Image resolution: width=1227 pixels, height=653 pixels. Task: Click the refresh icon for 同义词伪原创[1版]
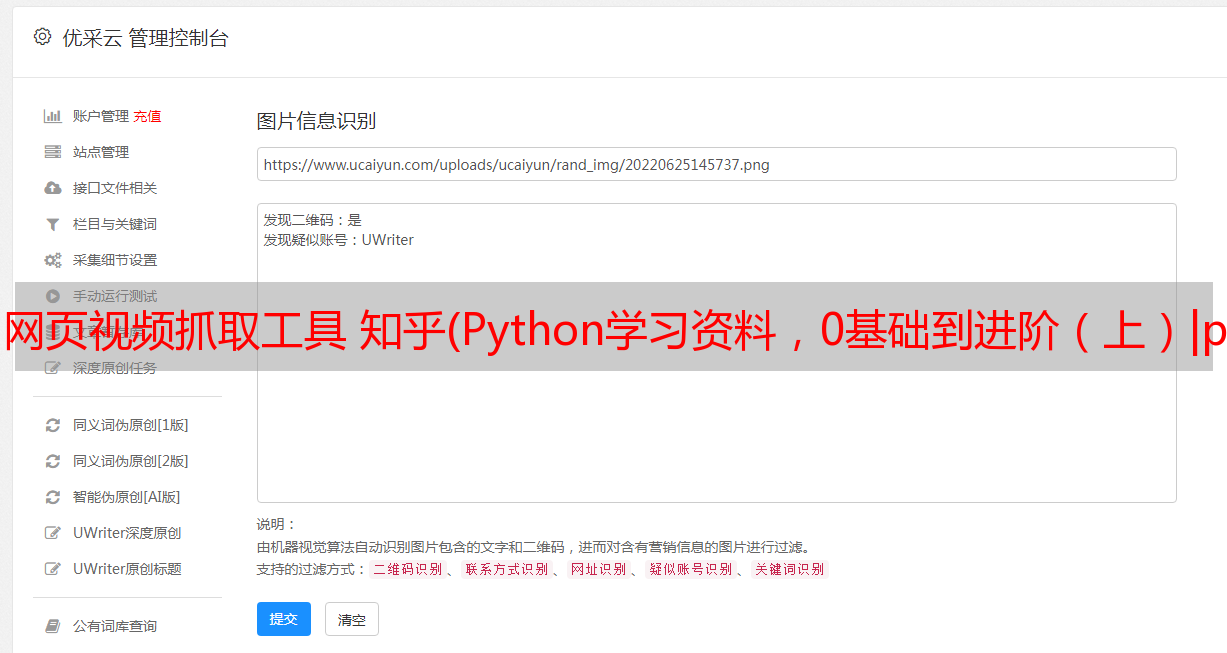[x=53, y=425]
